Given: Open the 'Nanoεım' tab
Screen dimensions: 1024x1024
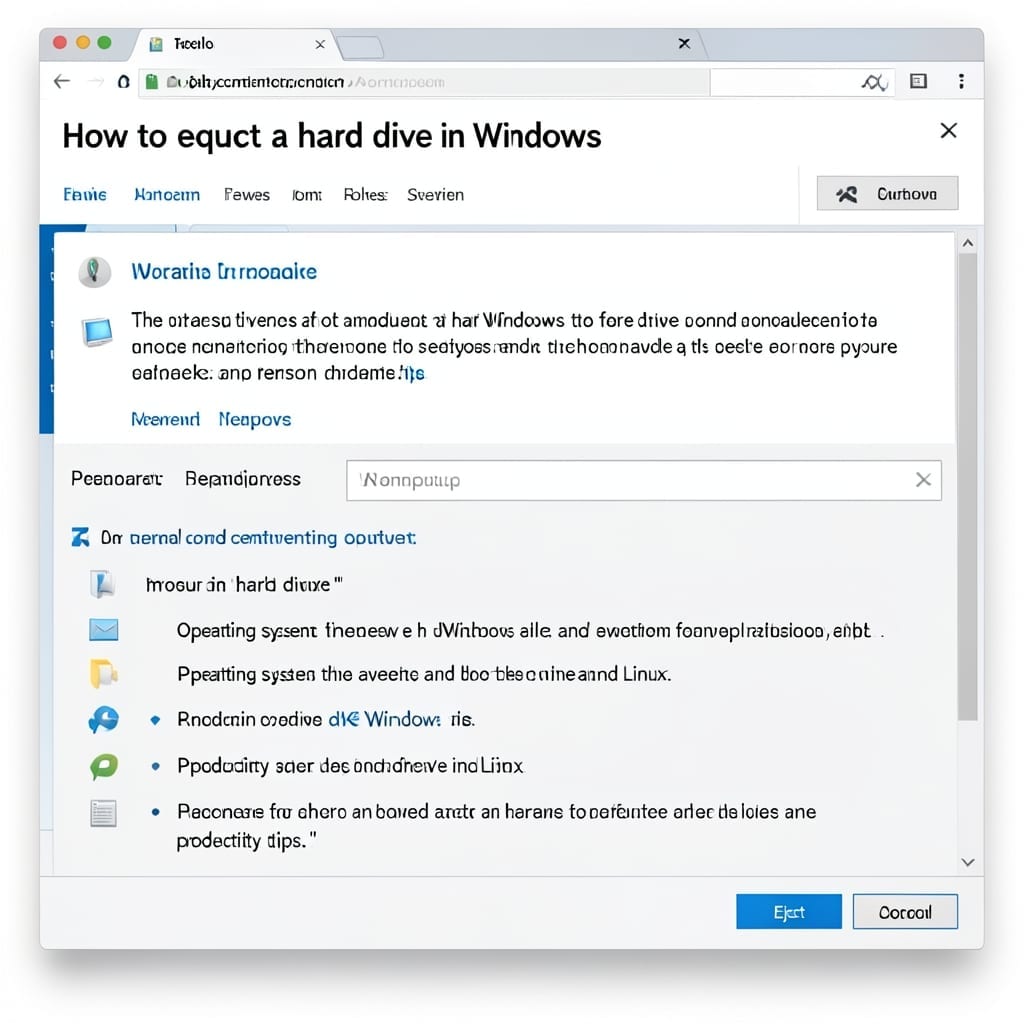Looking at the screenshot, I should point(167,195).
